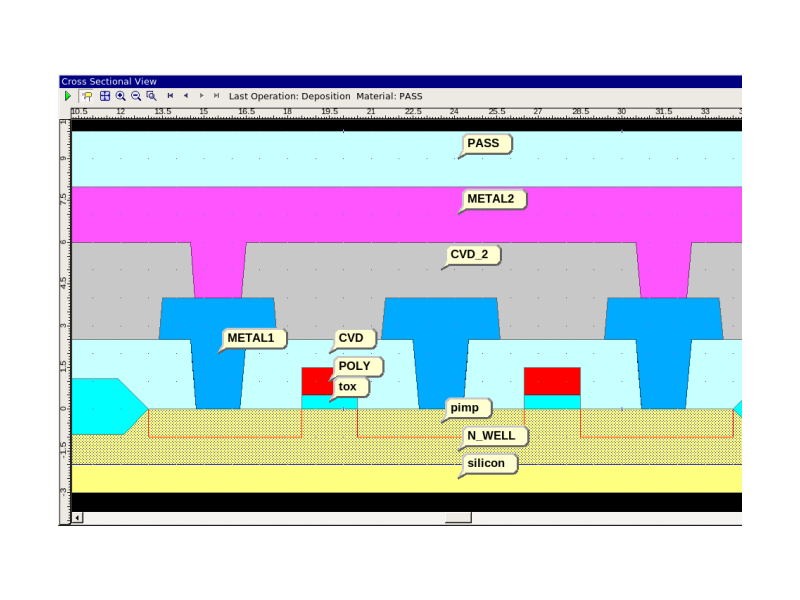Click the red POLY gate region
Screen dimensions: 800x600
[x=316, y=381]
